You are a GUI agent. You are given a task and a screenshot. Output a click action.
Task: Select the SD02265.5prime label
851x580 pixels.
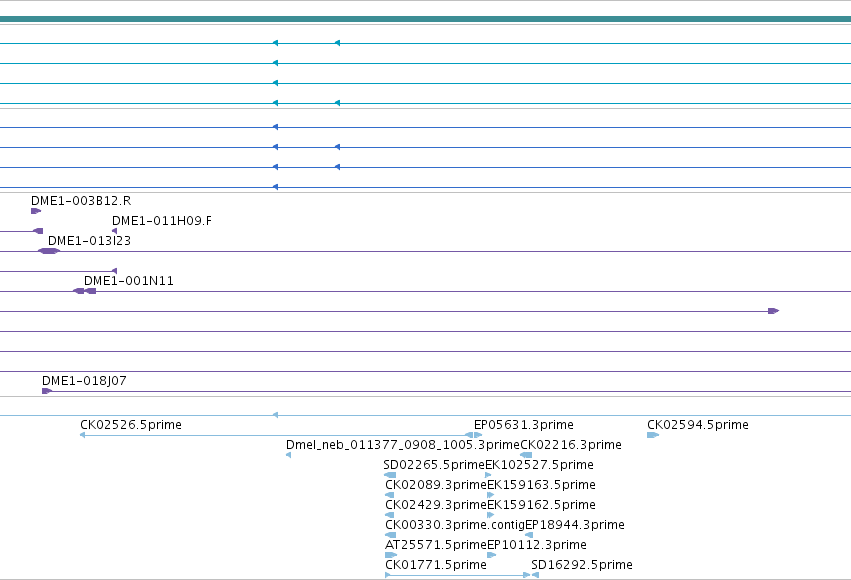coord(434,465)
